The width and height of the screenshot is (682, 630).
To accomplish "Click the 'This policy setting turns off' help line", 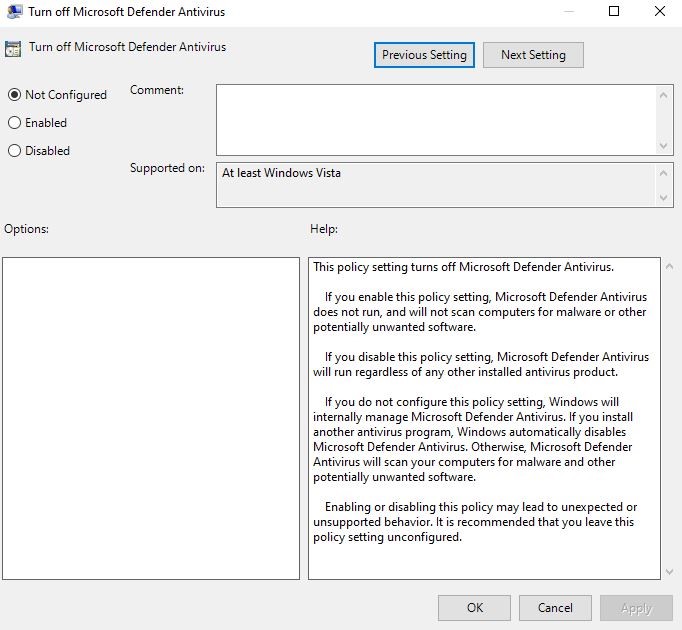I will pos(463,267).
